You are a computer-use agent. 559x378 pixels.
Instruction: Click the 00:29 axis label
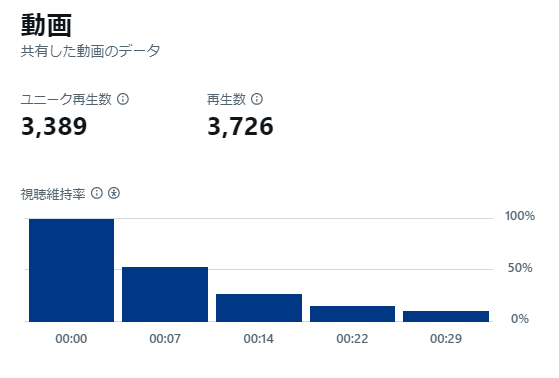(x=446, y=338)
